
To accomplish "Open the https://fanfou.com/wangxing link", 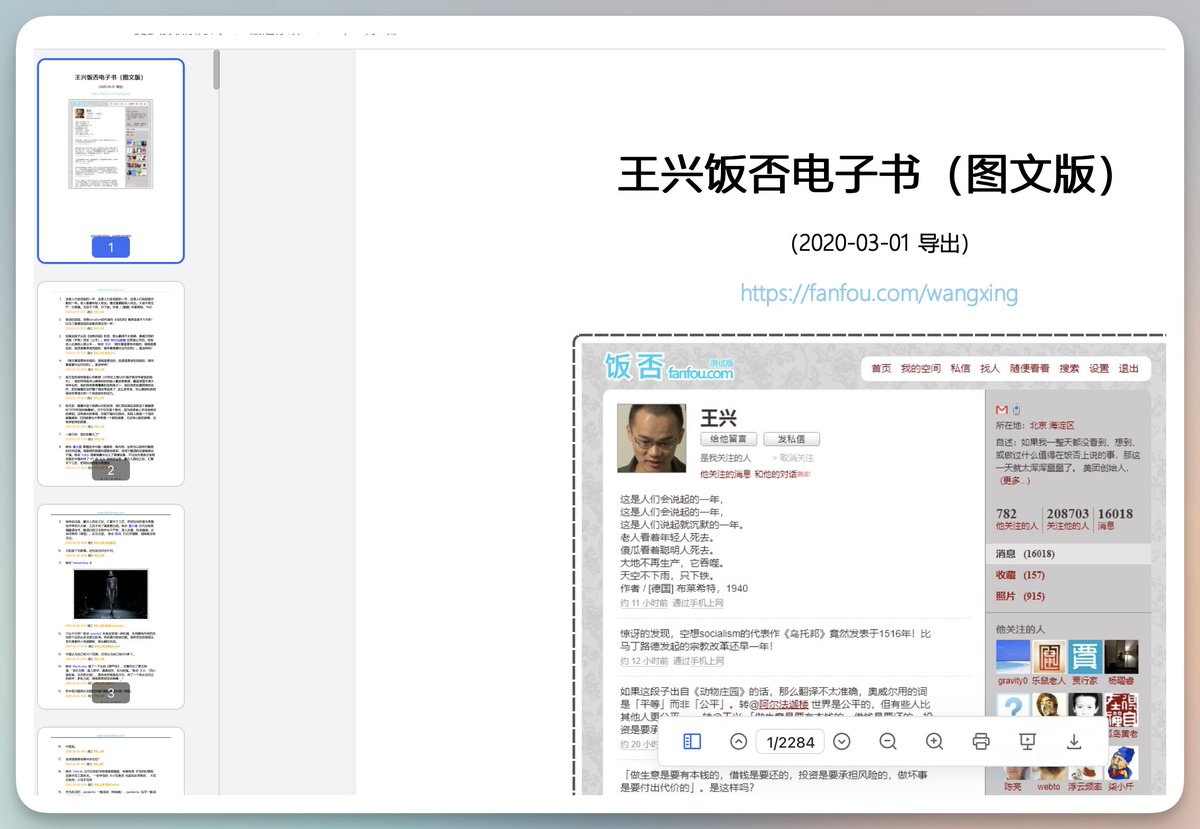I will pyautogui.click(x=879, y=293).
